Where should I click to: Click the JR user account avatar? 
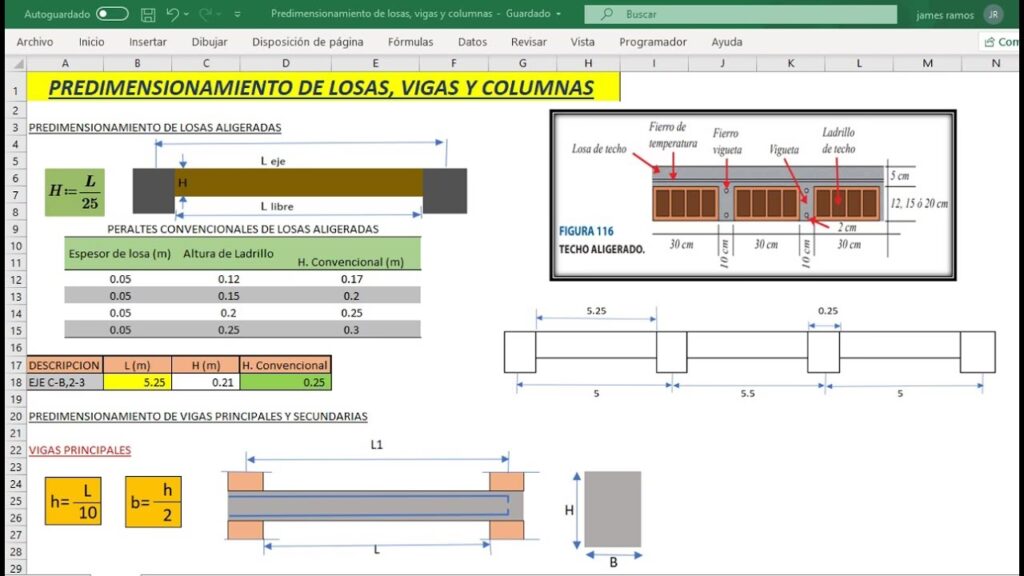(993, 14)
